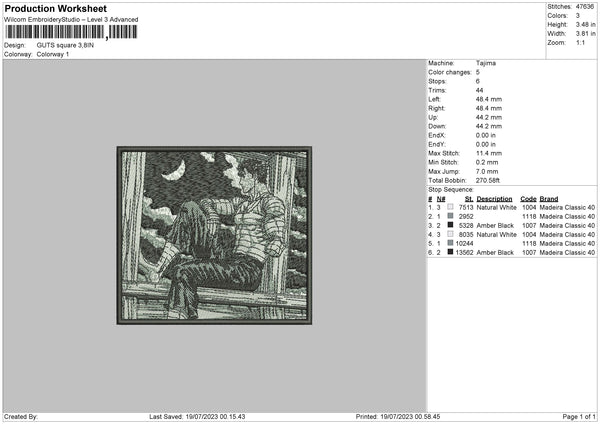Screen dimensions: 600x424
Task: Click the Stop Sequence label
Action: (x=450, y=190)
